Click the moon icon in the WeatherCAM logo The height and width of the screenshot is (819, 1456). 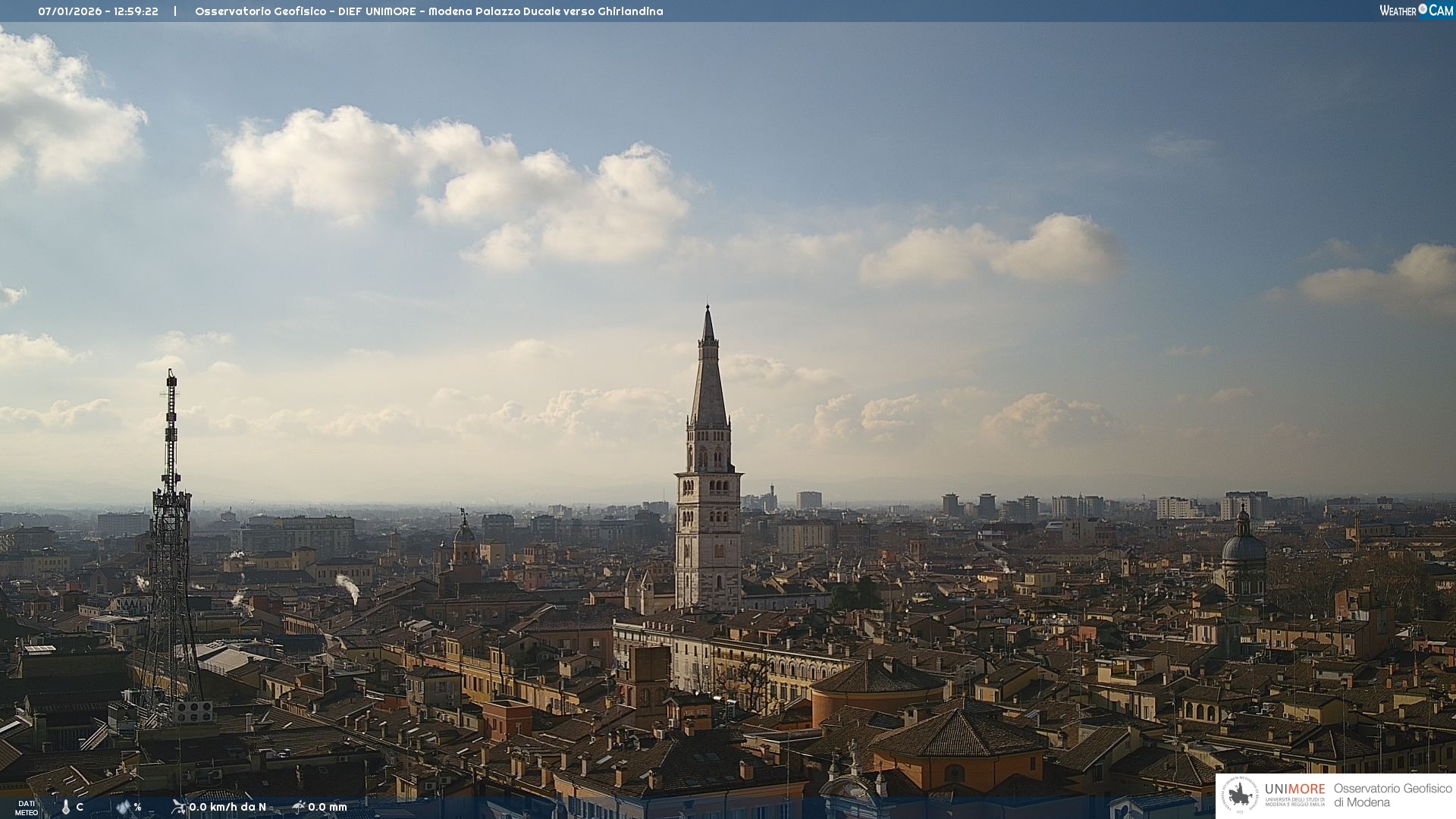tap(1423, 9)
